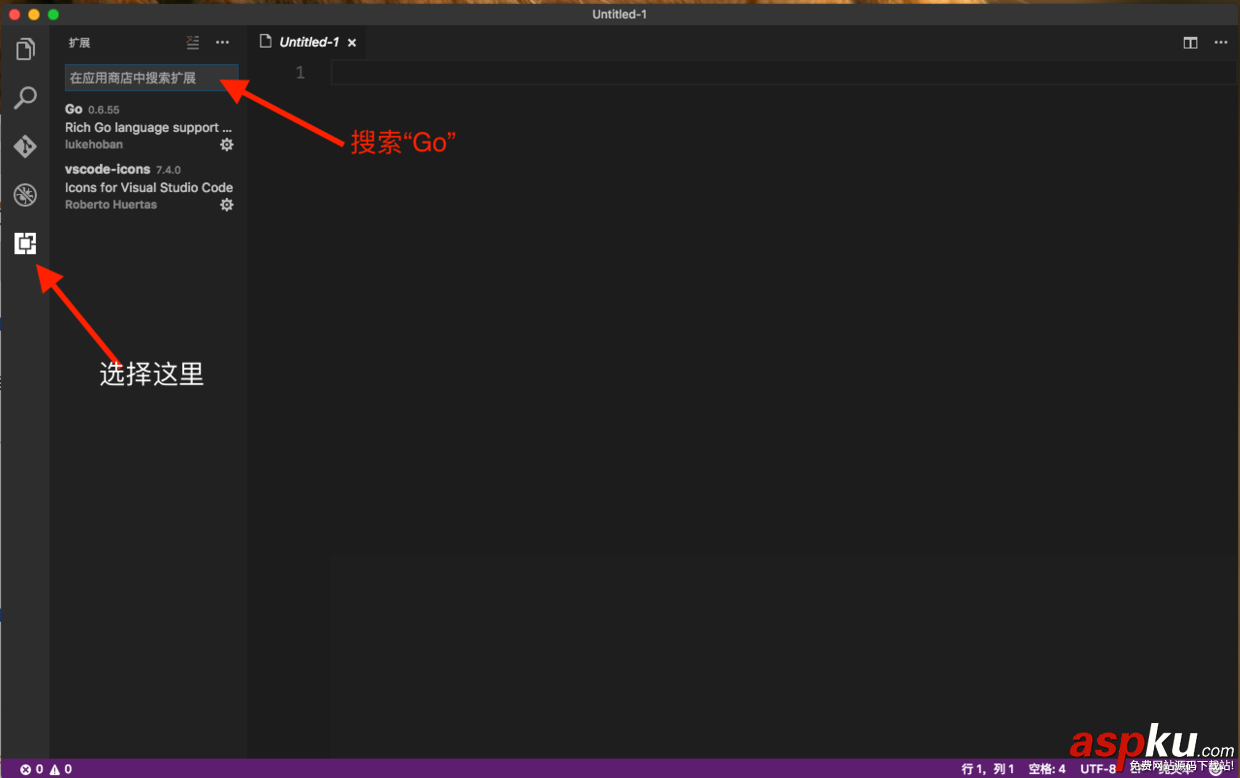Open manage gear for Go extension
The image size is (1240, 778).
pyautogui.click(x=227, y=144)
